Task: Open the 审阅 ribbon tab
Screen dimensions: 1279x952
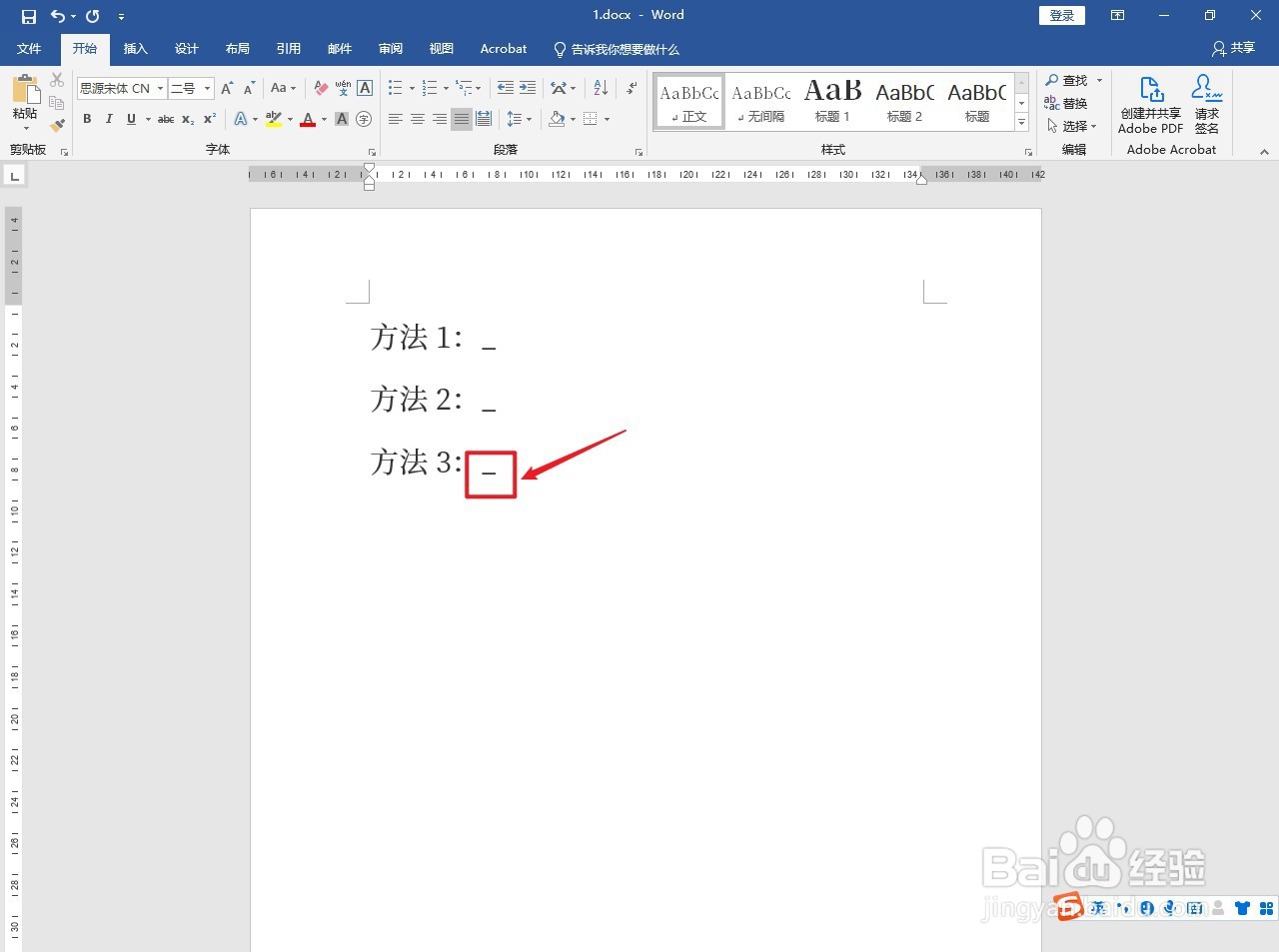Action: [x=390, y=49]
